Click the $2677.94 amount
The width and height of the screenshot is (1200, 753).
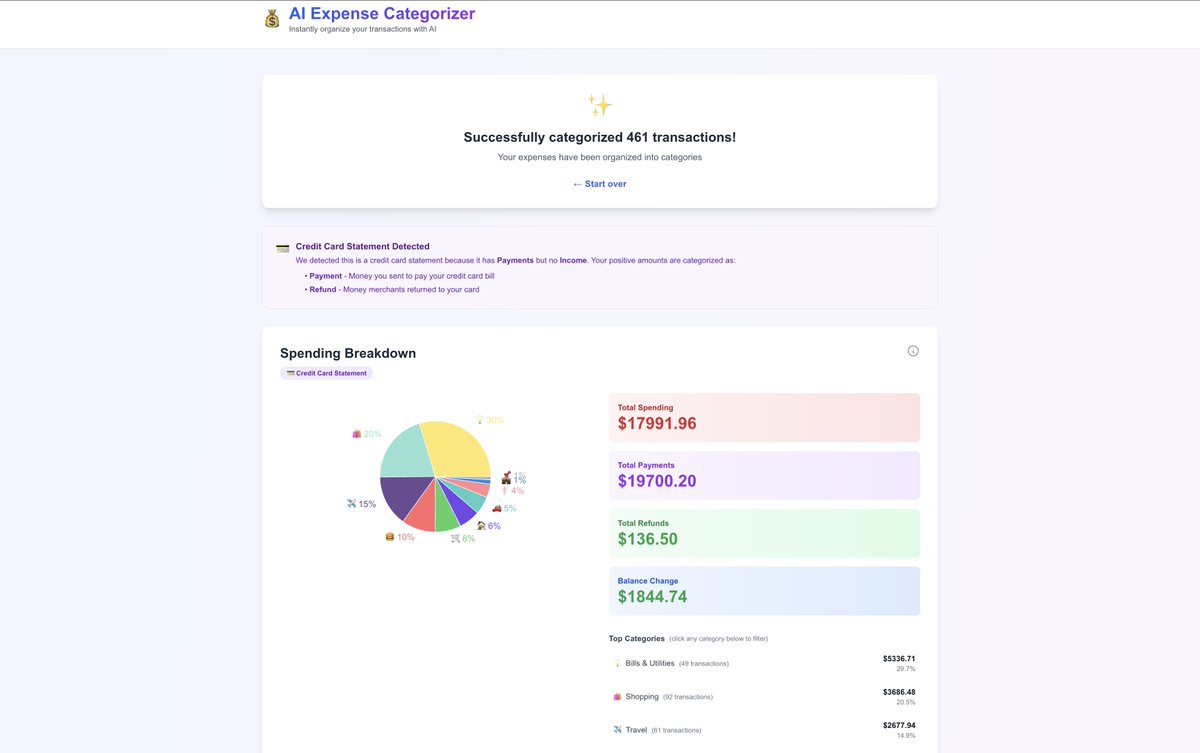899,725
